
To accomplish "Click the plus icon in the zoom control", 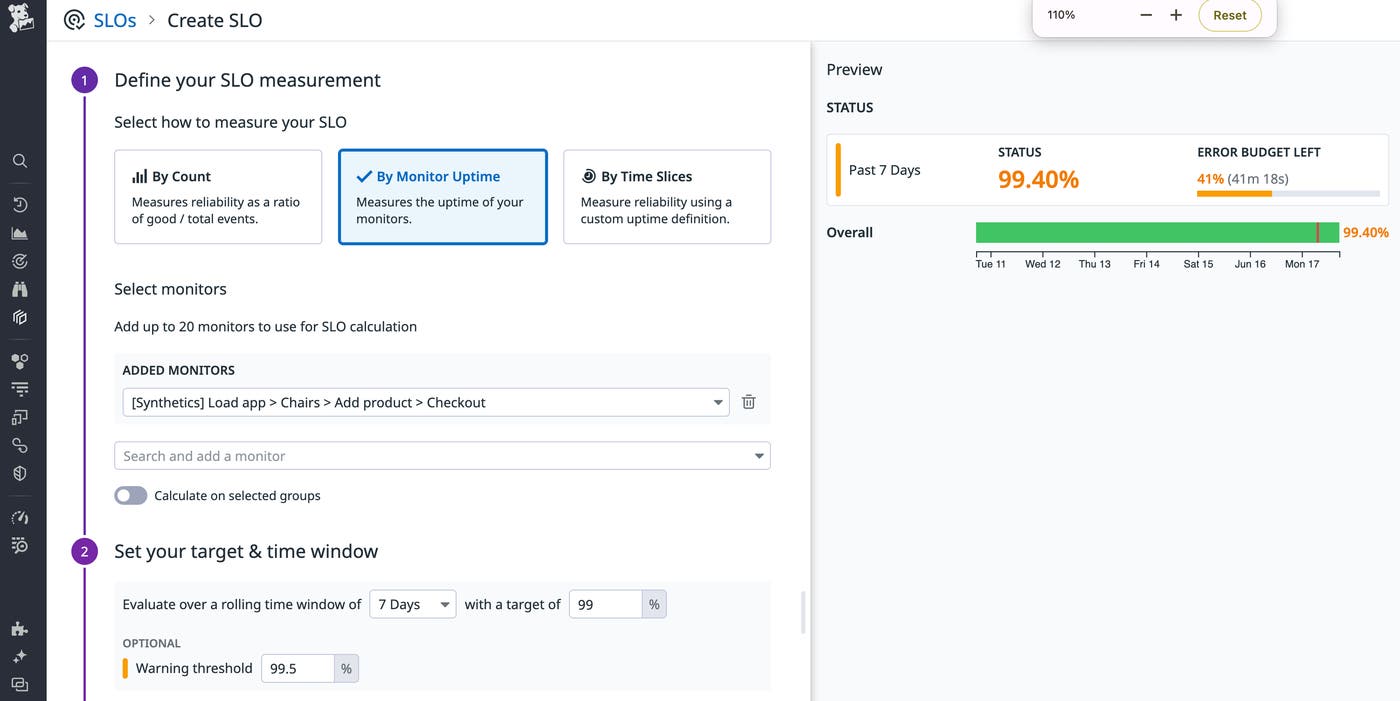I will click(x=1175, y=14).
